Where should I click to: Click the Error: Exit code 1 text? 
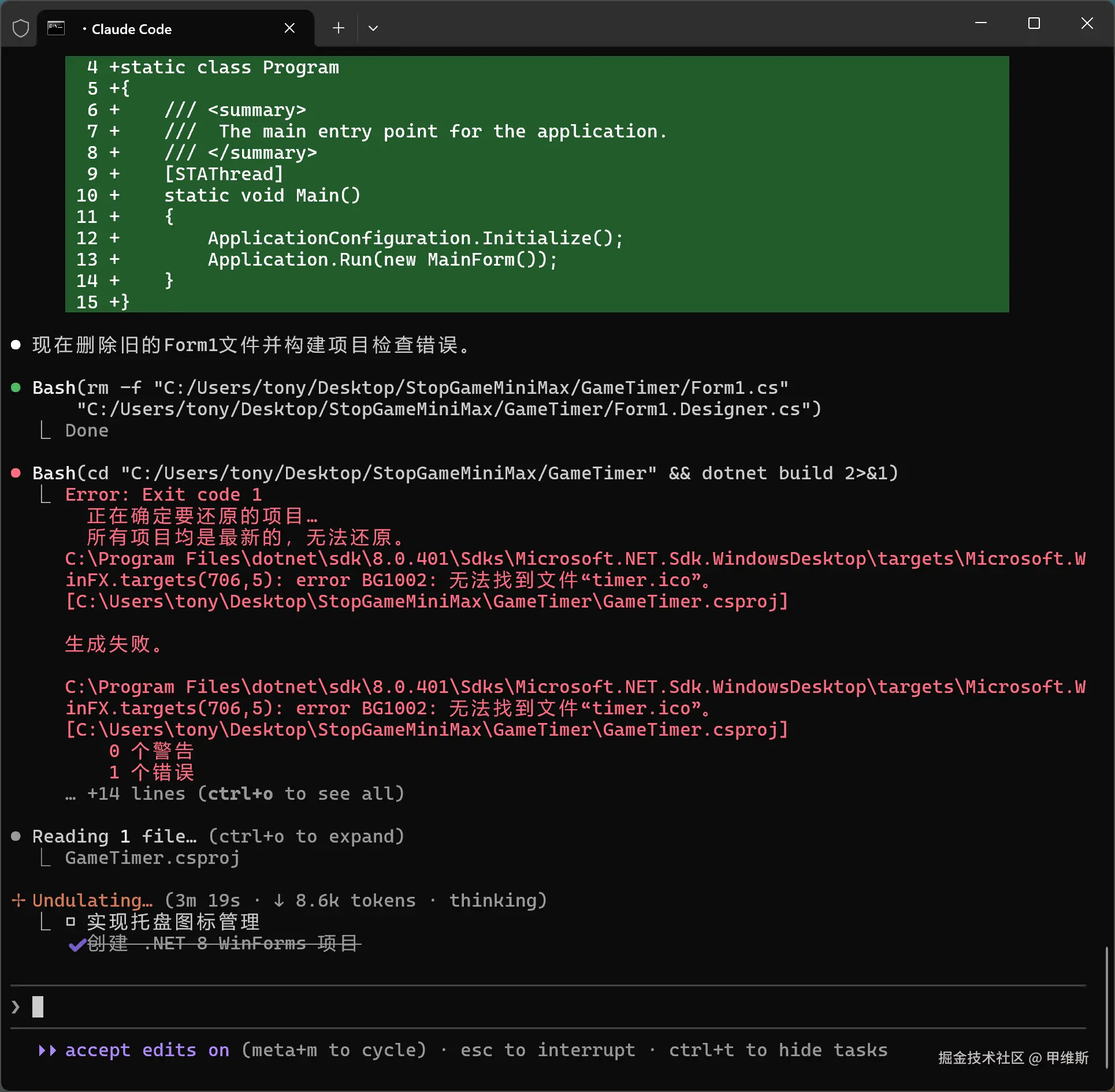[x=163, y=494]
